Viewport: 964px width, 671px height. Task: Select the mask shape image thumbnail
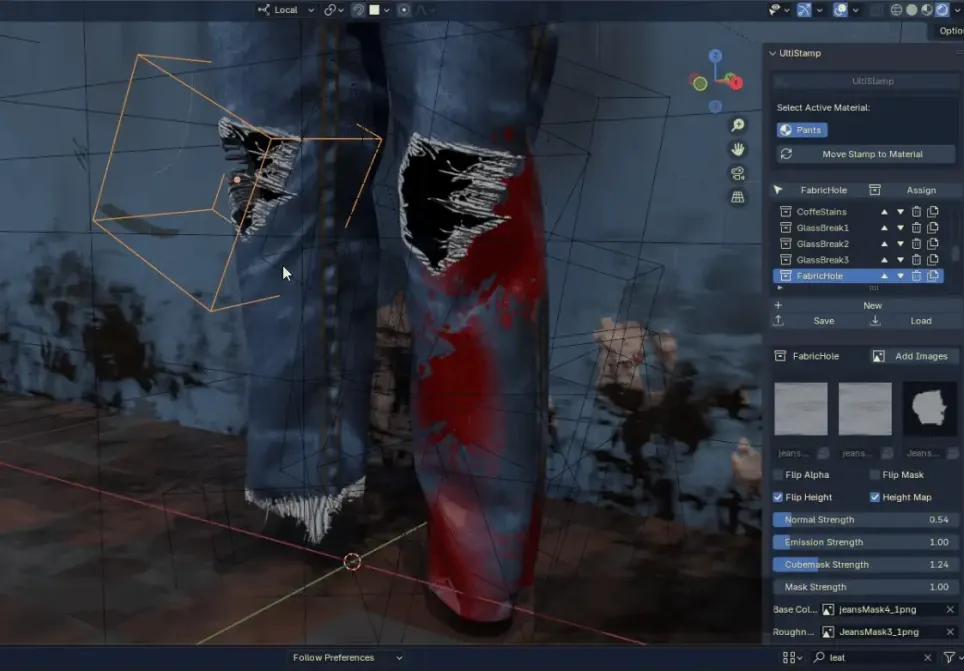pyautogui.click(x=929, y=408)
